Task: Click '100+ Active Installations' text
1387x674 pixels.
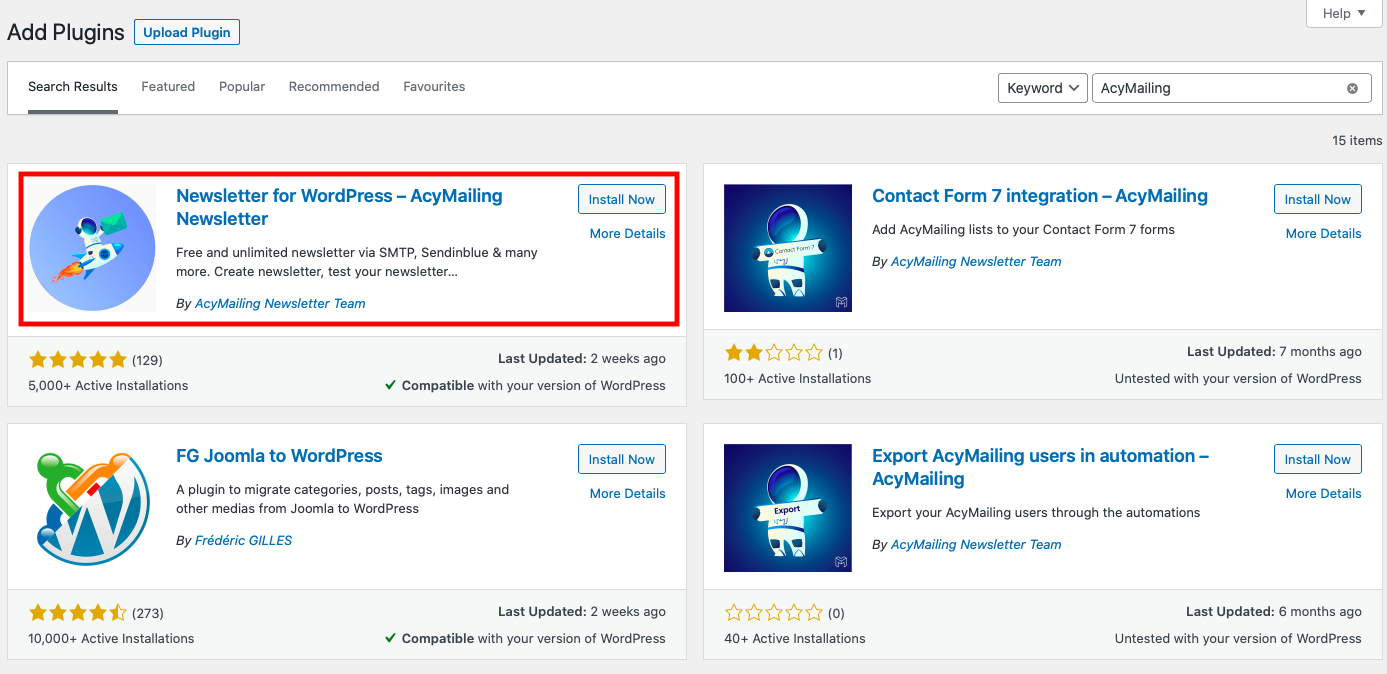Action: click(x=798, y=378)
